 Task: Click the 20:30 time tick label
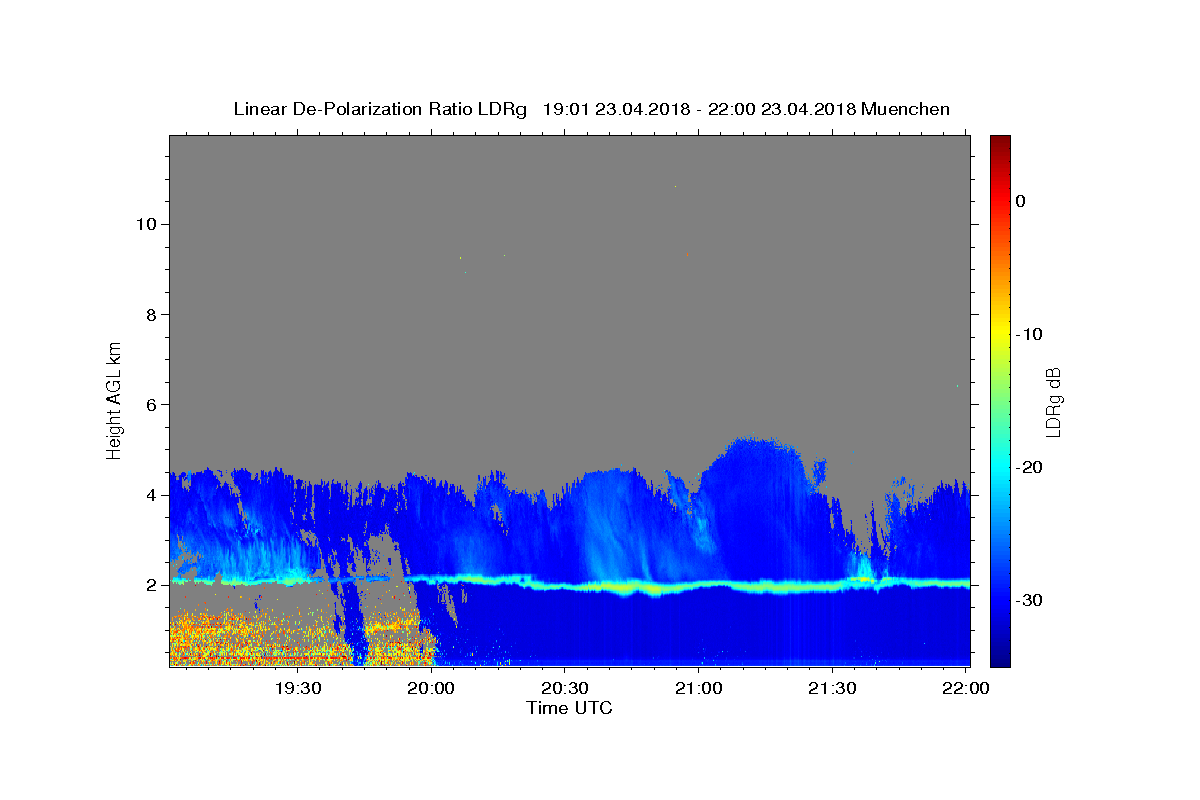click(x=565, y=689)
